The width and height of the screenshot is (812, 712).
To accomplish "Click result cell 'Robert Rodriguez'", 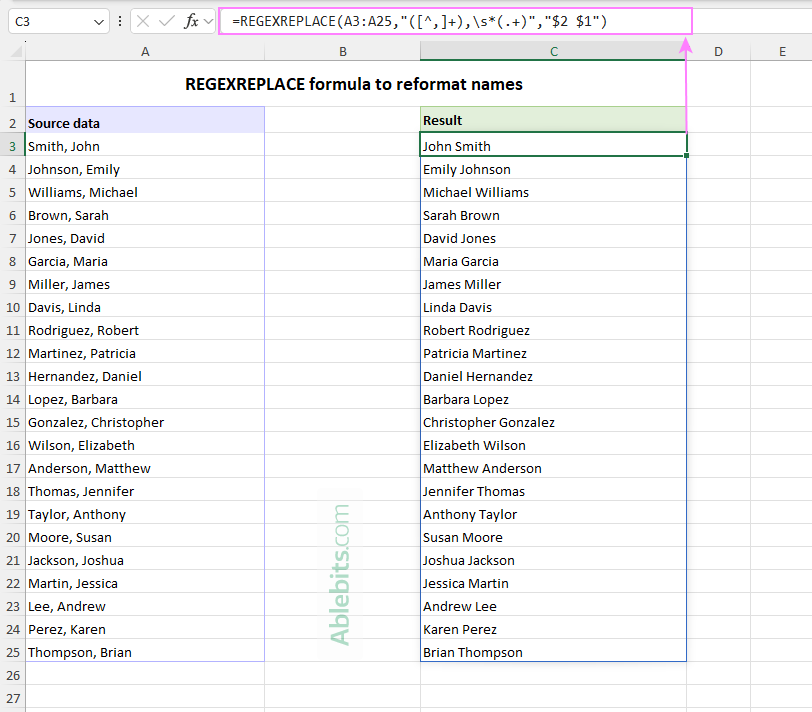I will click(553, 328).
